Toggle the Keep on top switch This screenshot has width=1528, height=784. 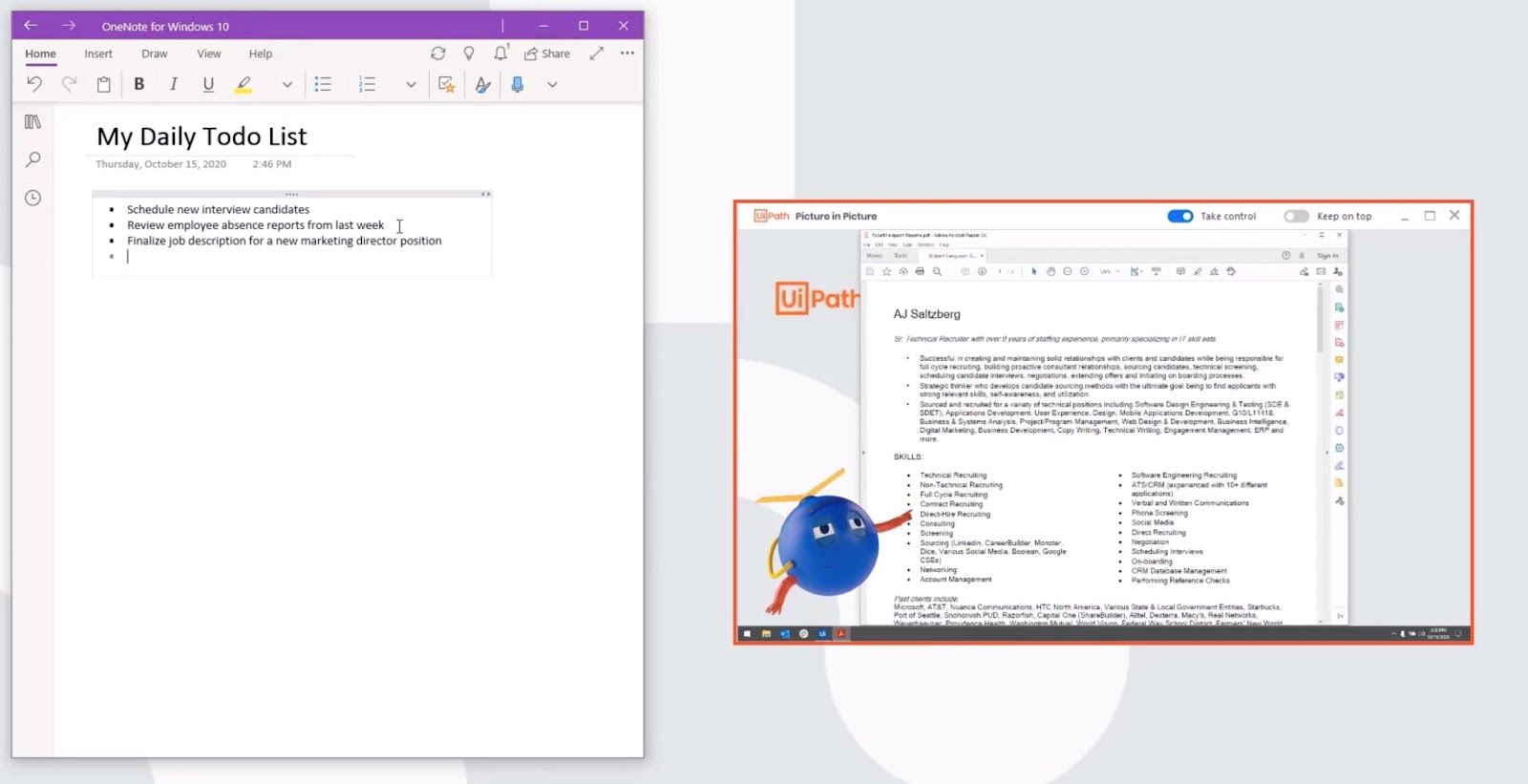point(1296,216)
